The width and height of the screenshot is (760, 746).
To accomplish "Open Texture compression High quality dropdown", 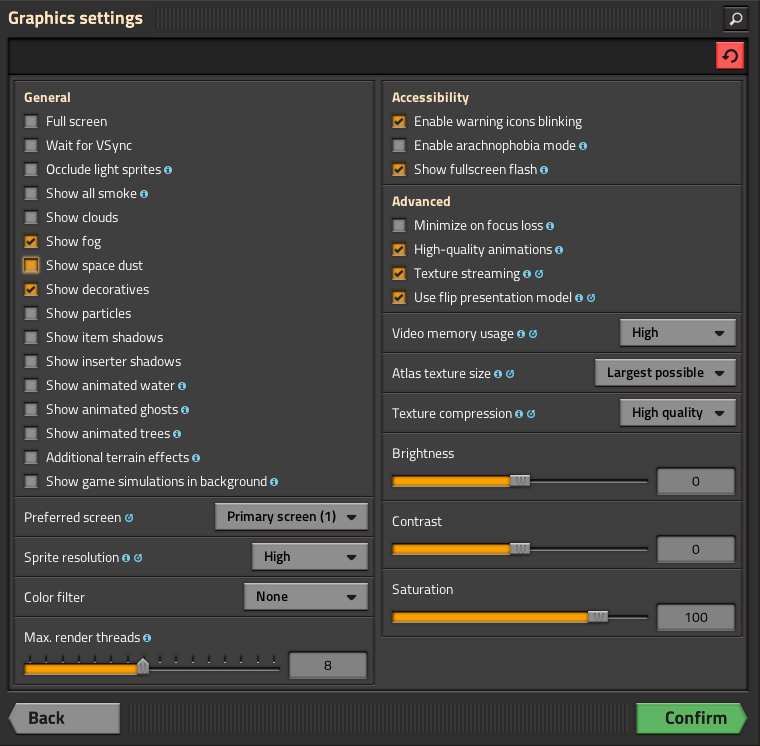I will [x=678, y=413].
